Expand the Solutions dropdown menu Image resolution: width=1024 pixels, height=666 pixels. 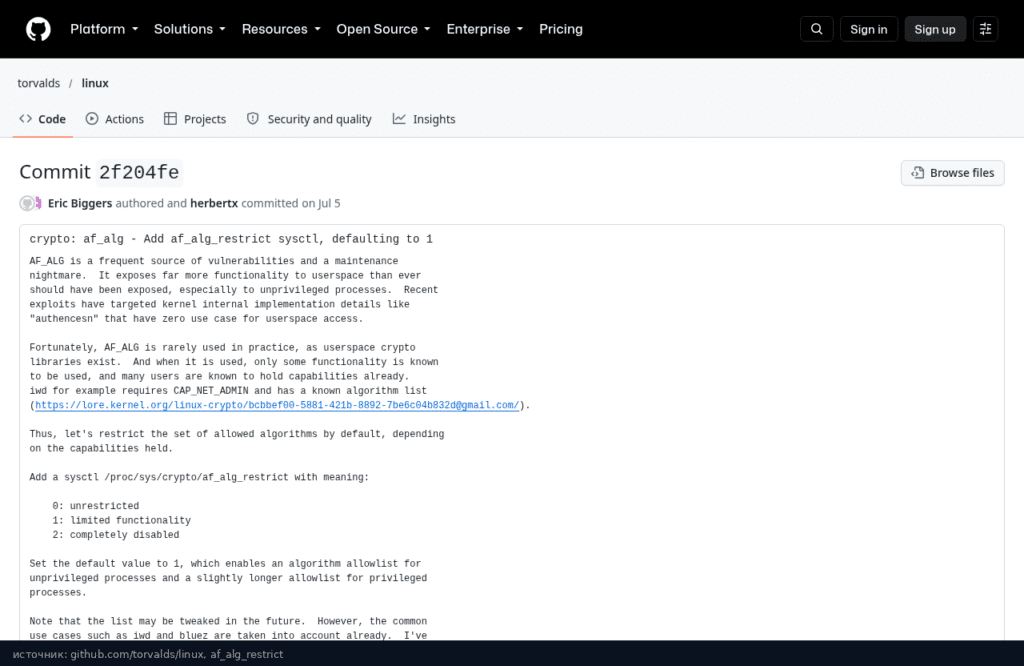[x=189, y=29]
